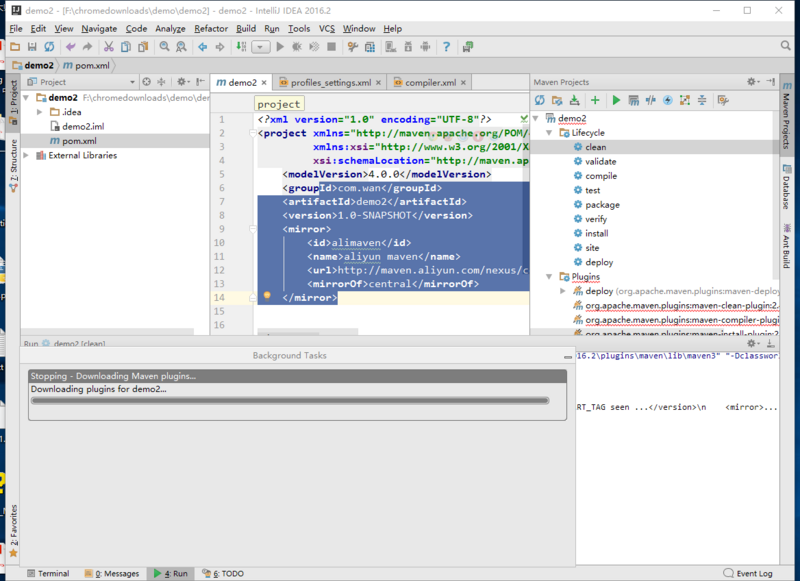800x581 pixels.
Task: Collapse the Lifecycle node
Action: click(549, 133)
